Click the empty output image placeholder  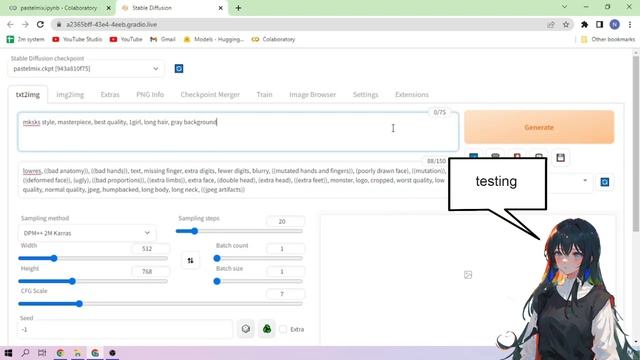click(468, 275)
